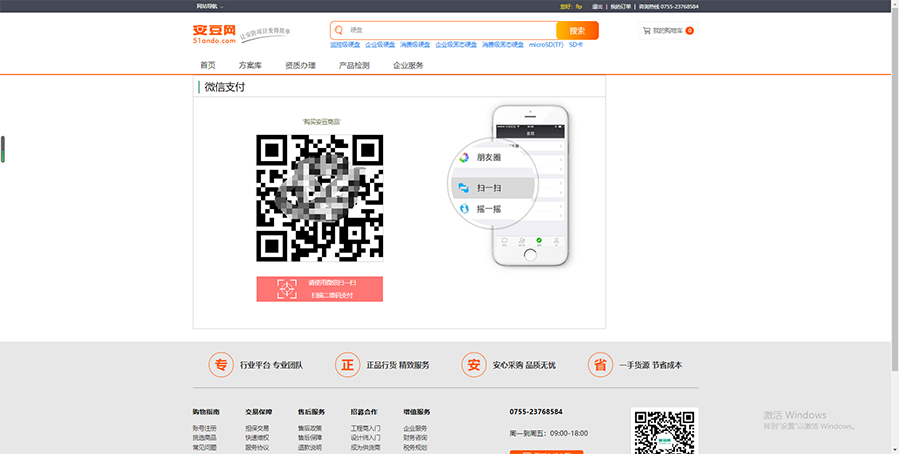Screen dimensions: 899x454
Task: Click the 服务协议 footer link
Action: (257, 448)
